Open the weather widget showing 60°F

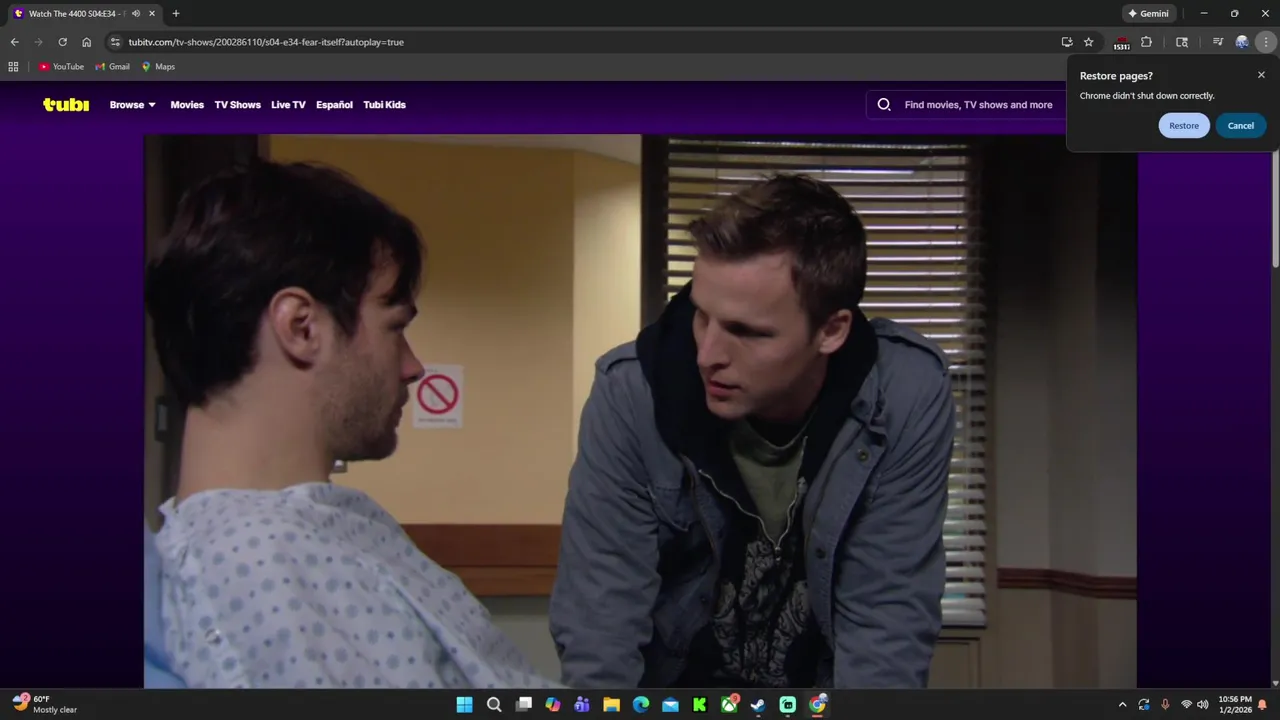(x=45, y=704)
